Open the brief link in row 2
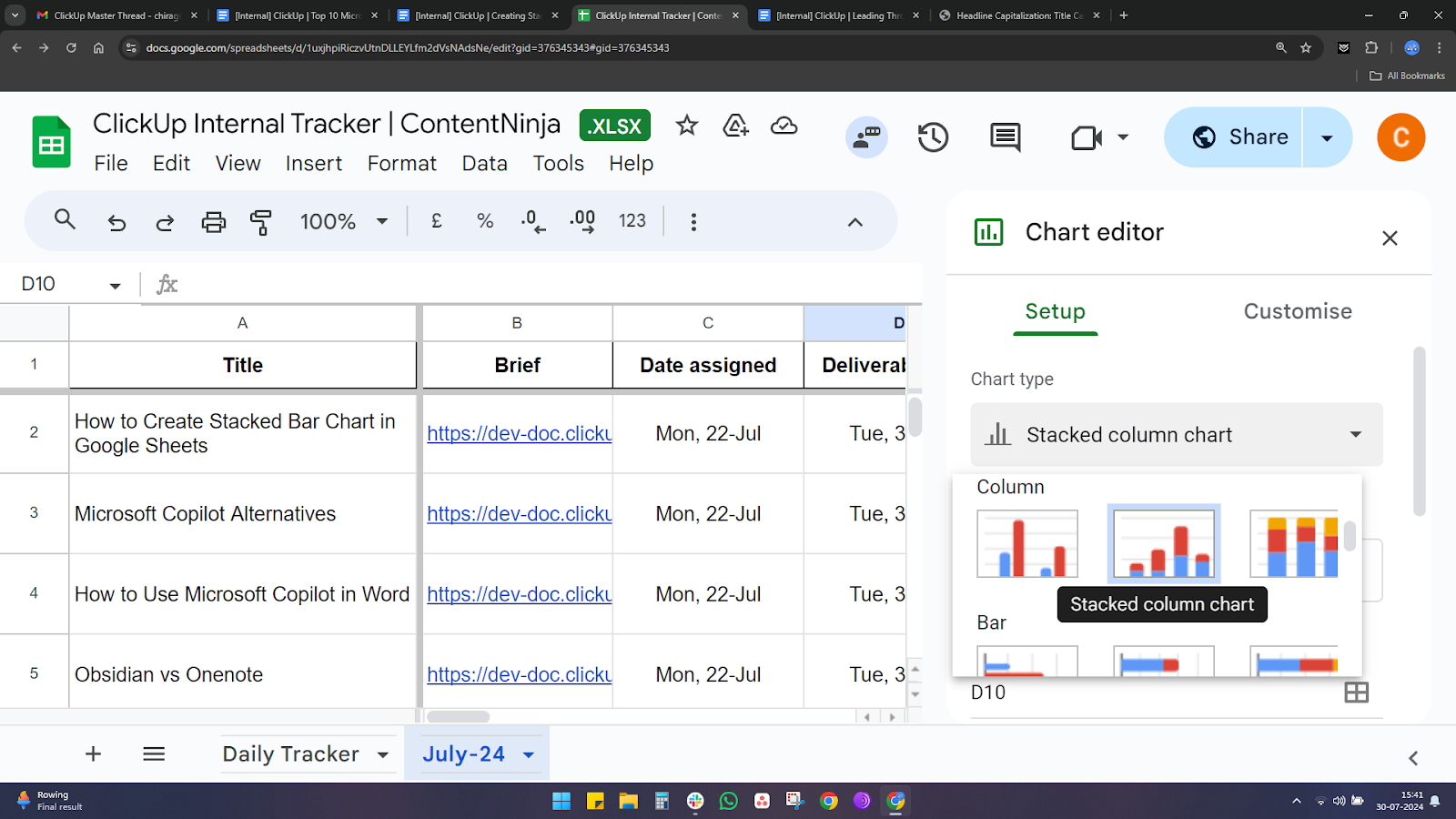This screenshot has width=1456, height=819. 520,433
